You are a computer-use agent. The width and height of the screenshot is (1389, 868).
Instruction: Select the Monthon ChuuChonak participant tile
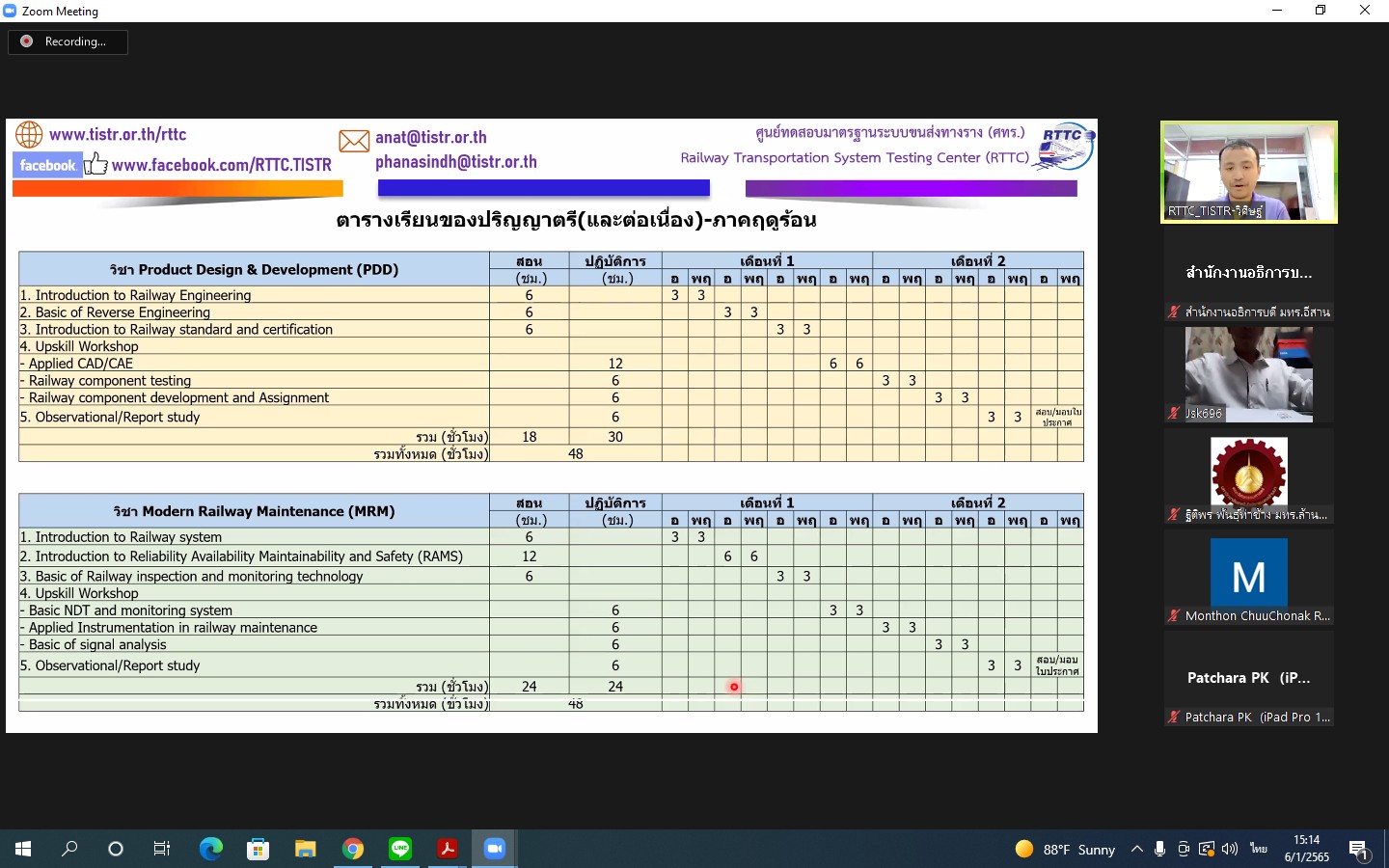click(x=1248, y=577)
